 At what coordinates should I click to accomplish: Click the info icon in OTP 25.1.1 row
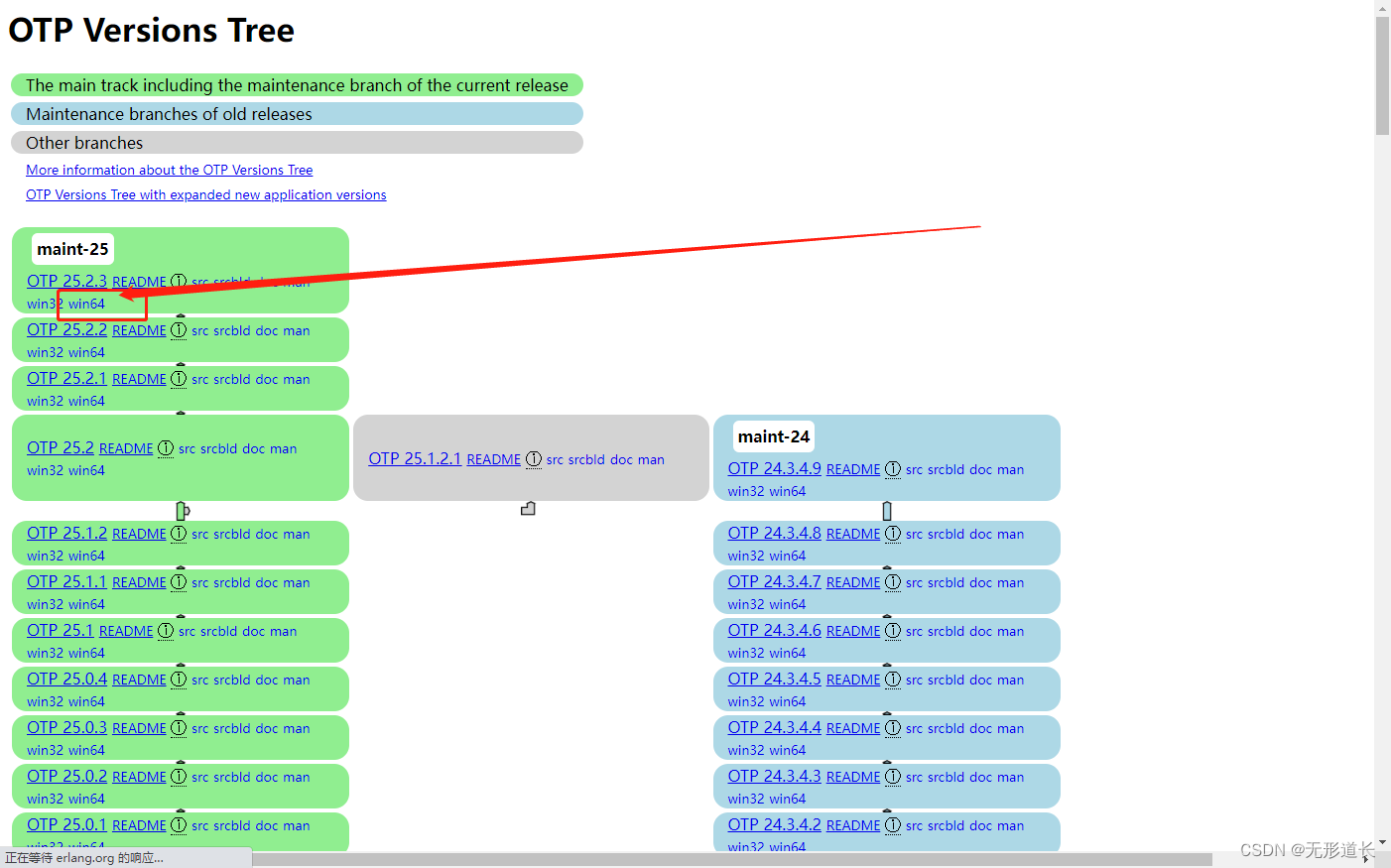(179, 582)
